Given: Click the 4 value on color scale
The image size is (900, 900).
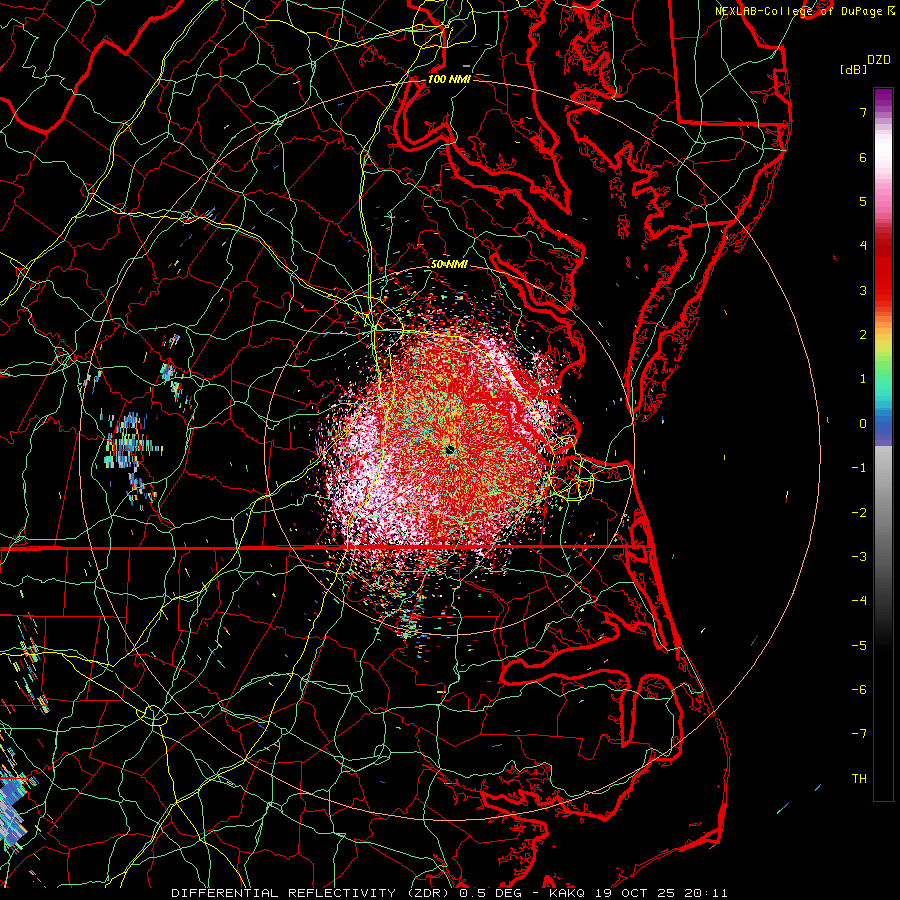Looking at the screenshot, I should tap(863, 246).
